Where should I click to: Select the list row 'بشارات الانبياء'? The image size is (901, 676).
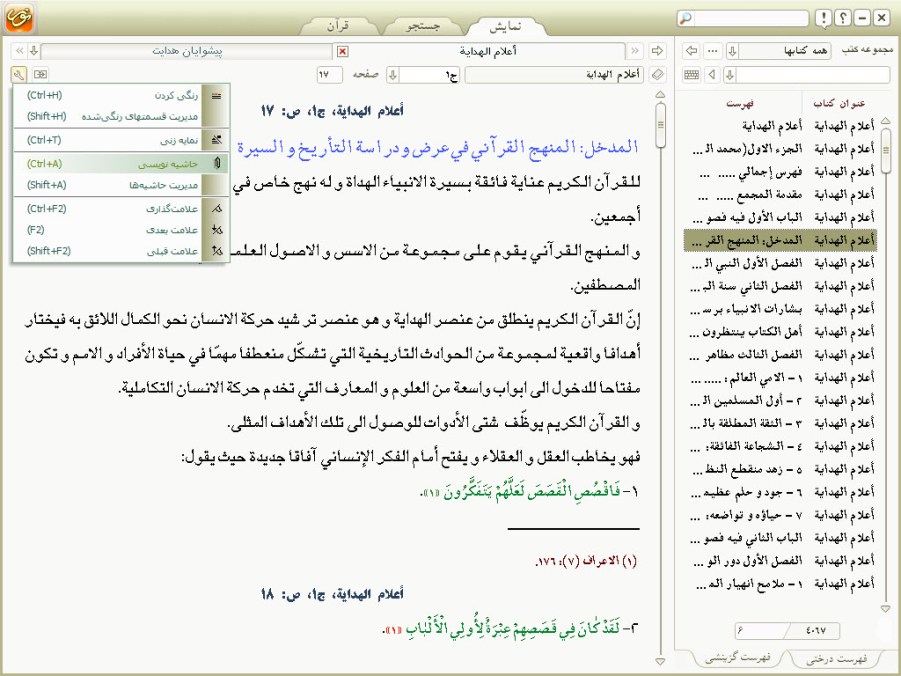tap(780, 309)
